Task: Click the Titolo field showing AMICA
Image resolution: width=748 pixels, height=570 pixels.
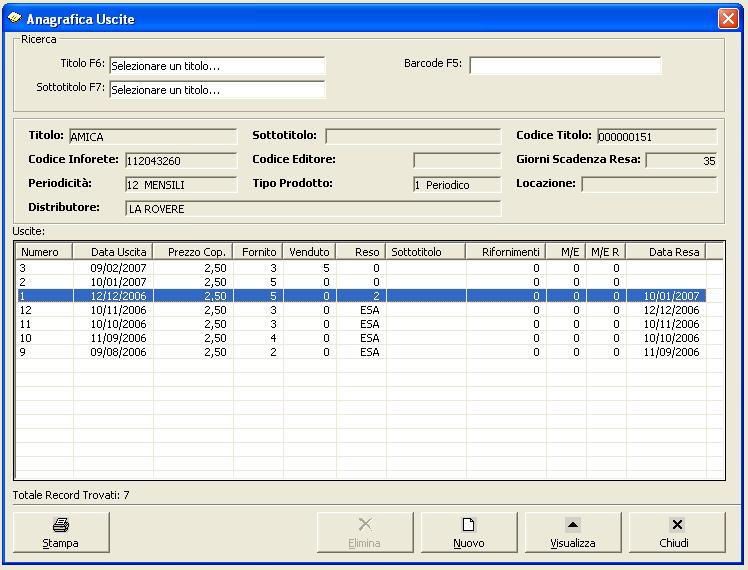Action: pyautogui.click(x=153, y=137)
